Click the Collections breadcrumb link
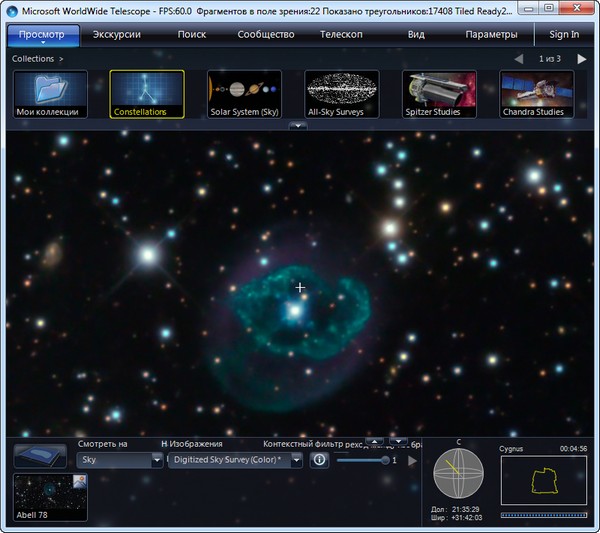Image resolution: width=600 pixels, height=533 pixels. [32, 59]
